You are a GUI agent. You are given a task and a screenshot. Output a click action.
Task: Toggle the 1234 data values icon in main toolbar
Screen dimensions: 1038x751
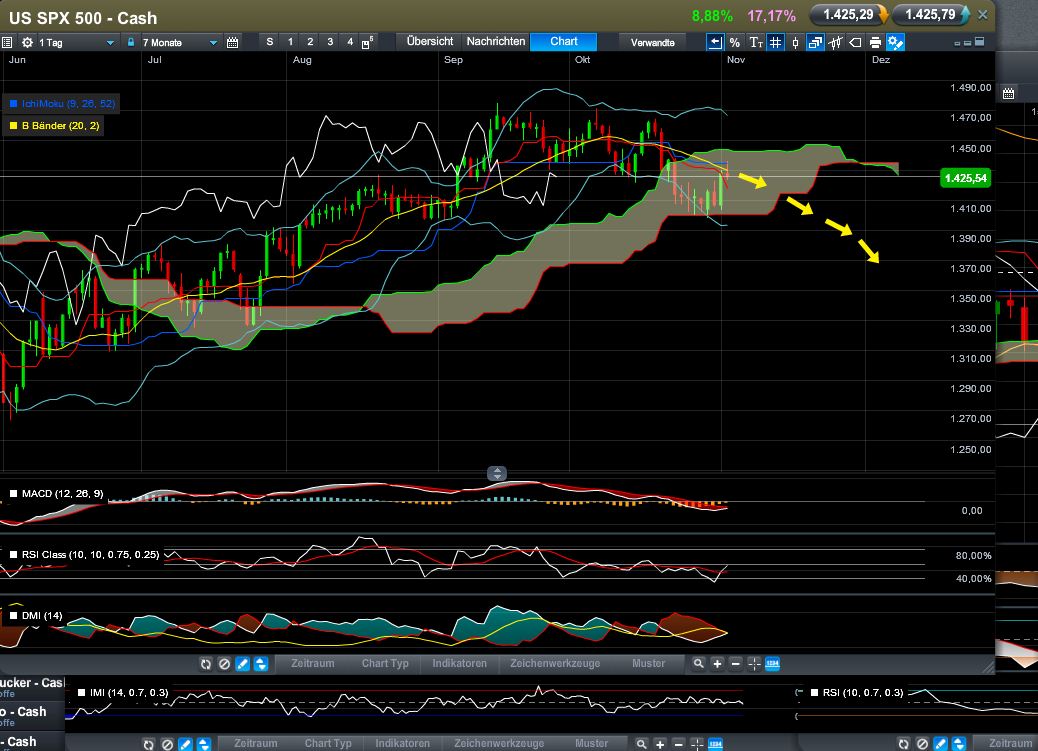coord(773,664)
